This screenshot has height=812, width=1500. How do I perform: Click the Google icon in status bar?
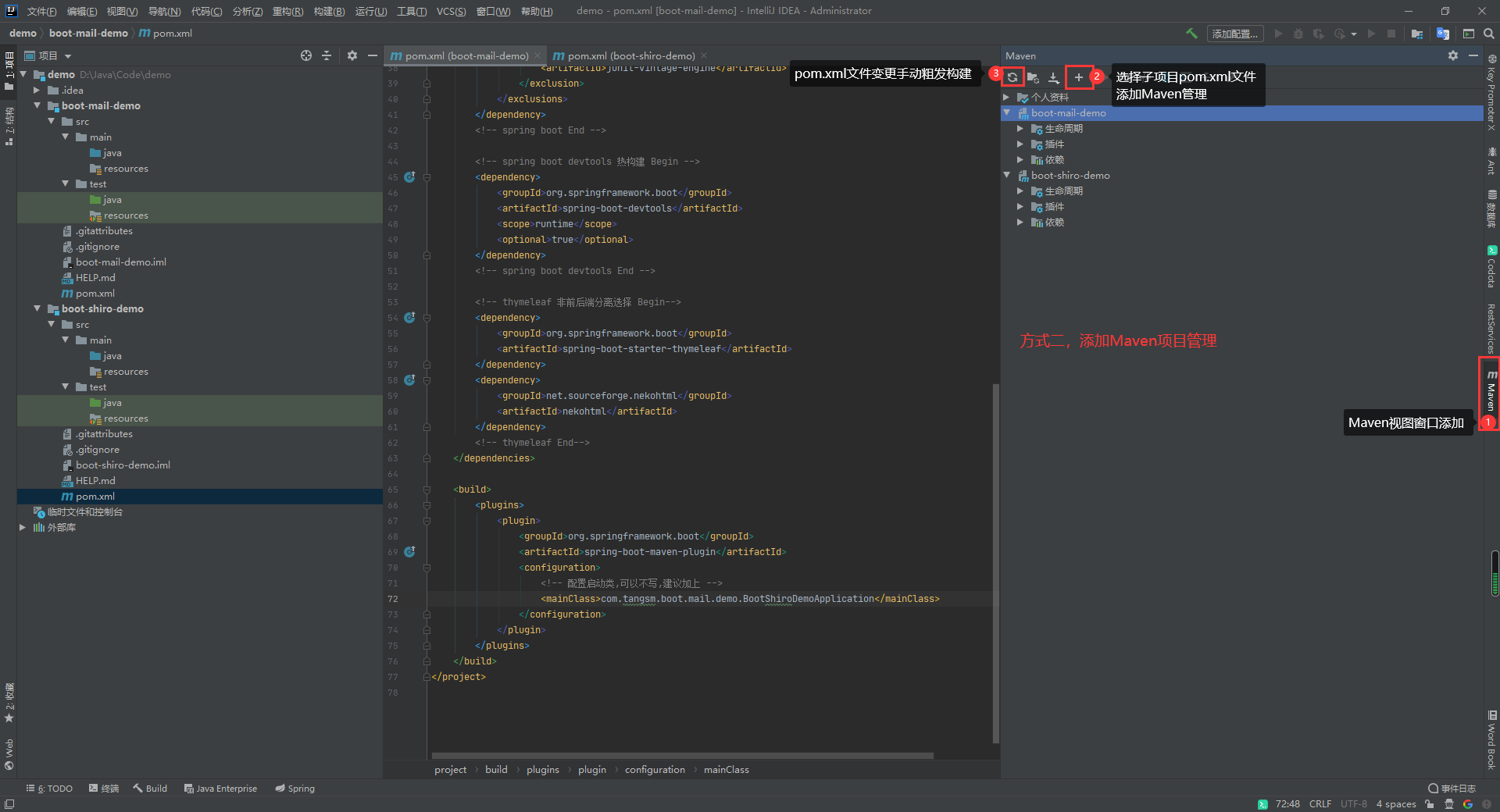1468,804
